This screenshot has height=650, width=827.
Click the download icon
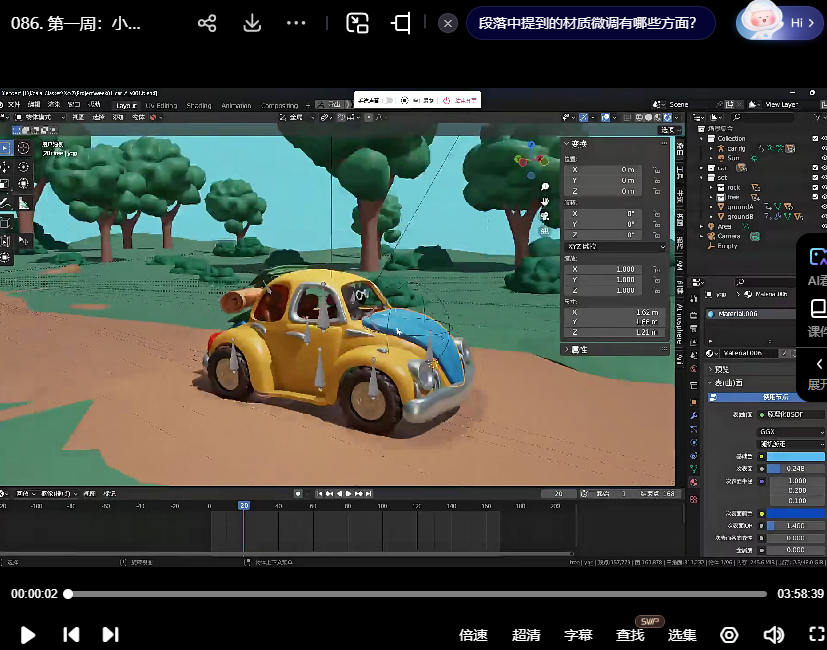coord(252,23)
